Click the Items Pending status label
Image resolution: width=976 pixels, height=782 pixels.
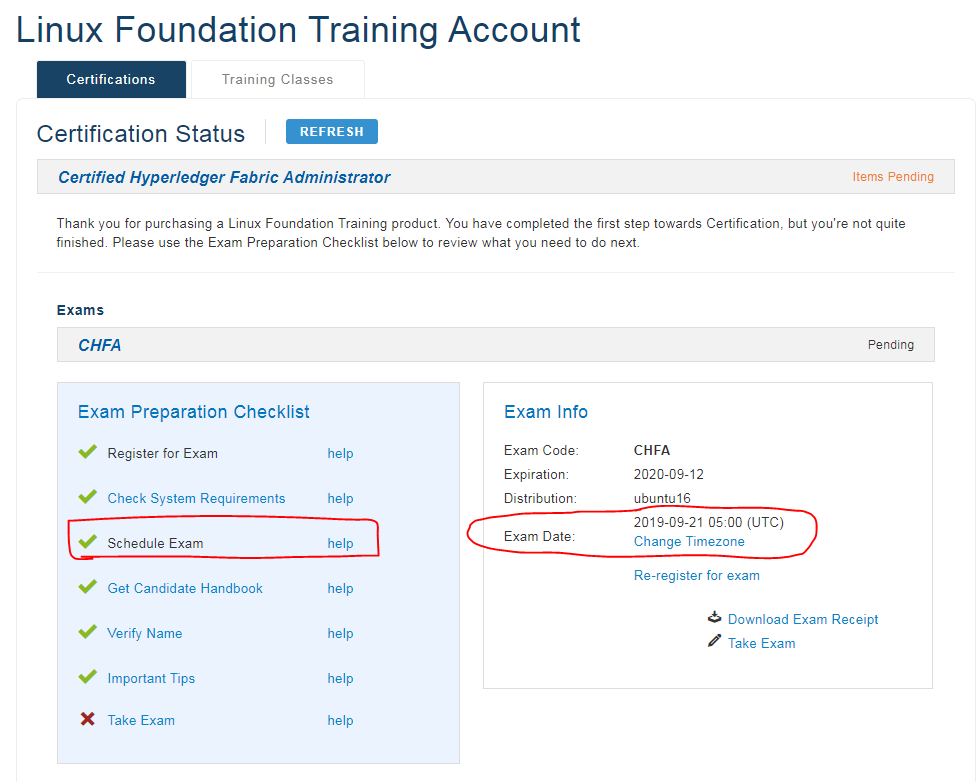(893, 177)
